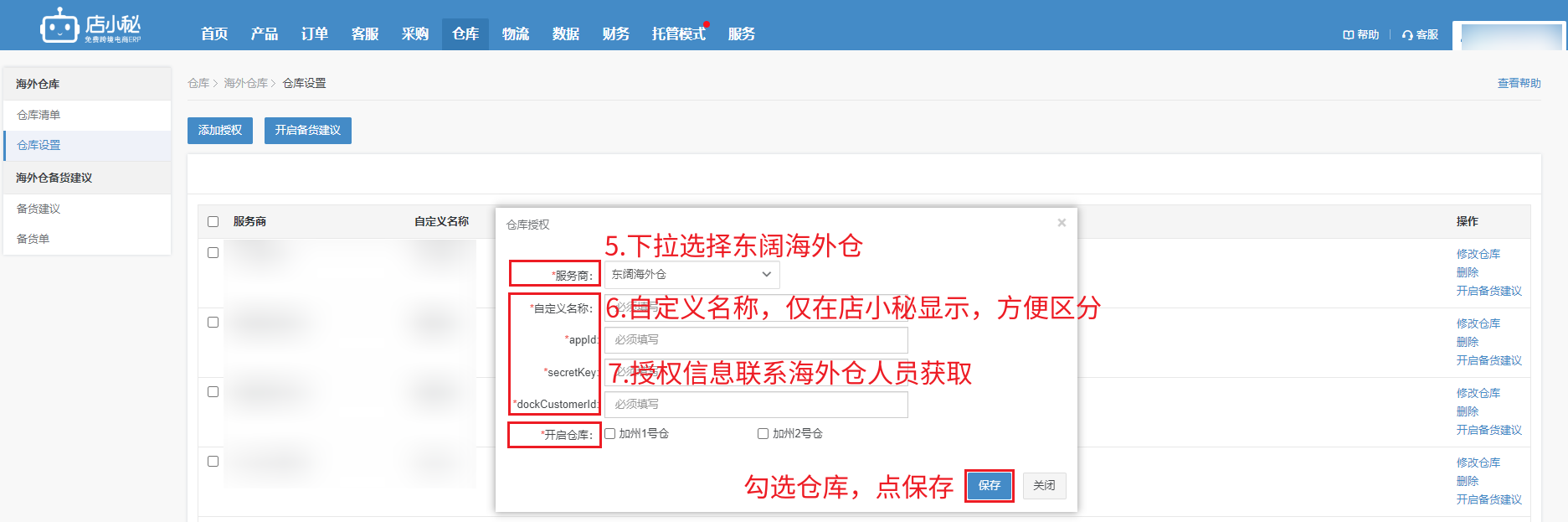Click 删除 in the first table row

click(1468, 272)
